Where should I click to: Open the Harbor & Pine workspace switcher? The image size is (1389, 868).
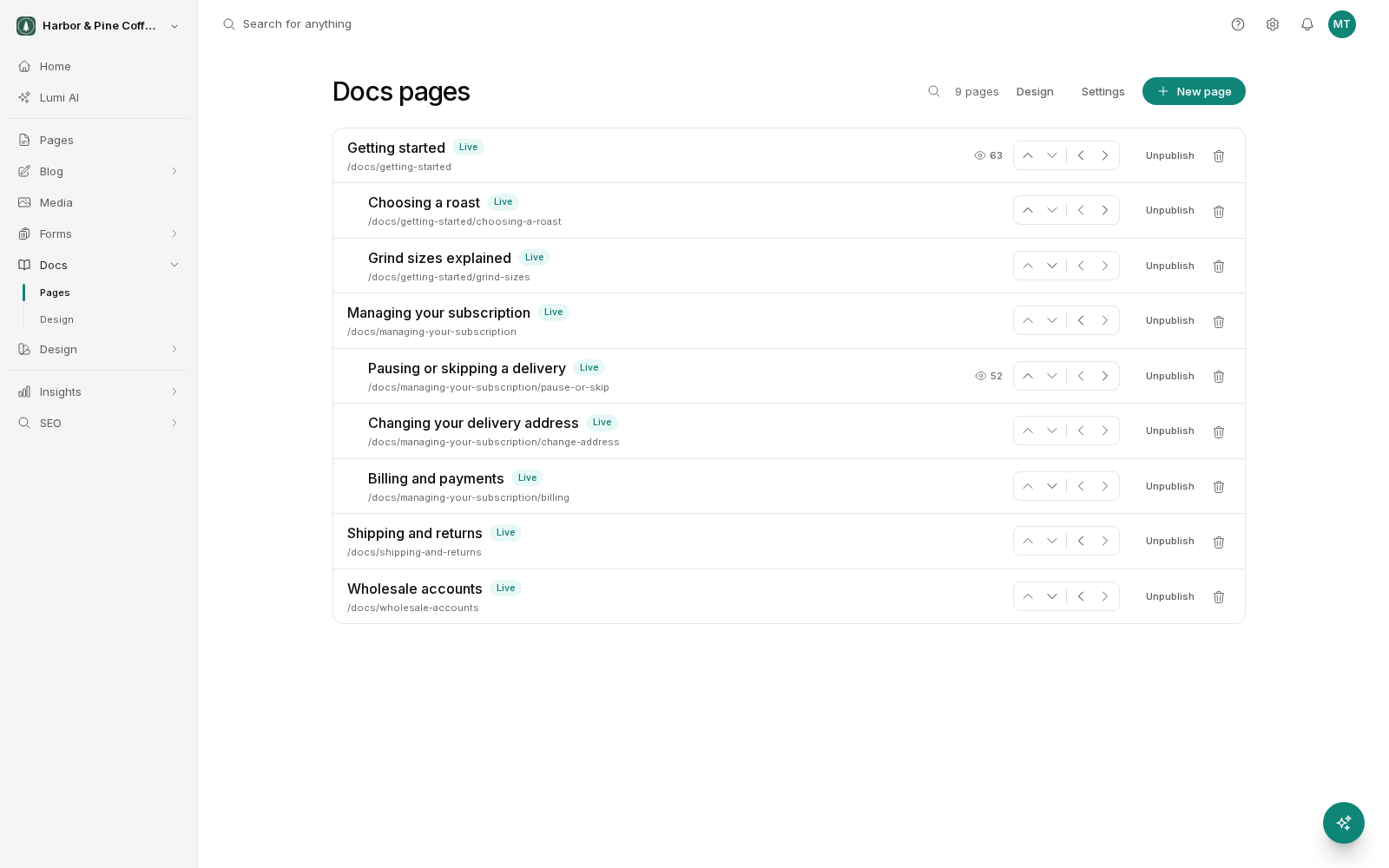[x=98, y=26]
